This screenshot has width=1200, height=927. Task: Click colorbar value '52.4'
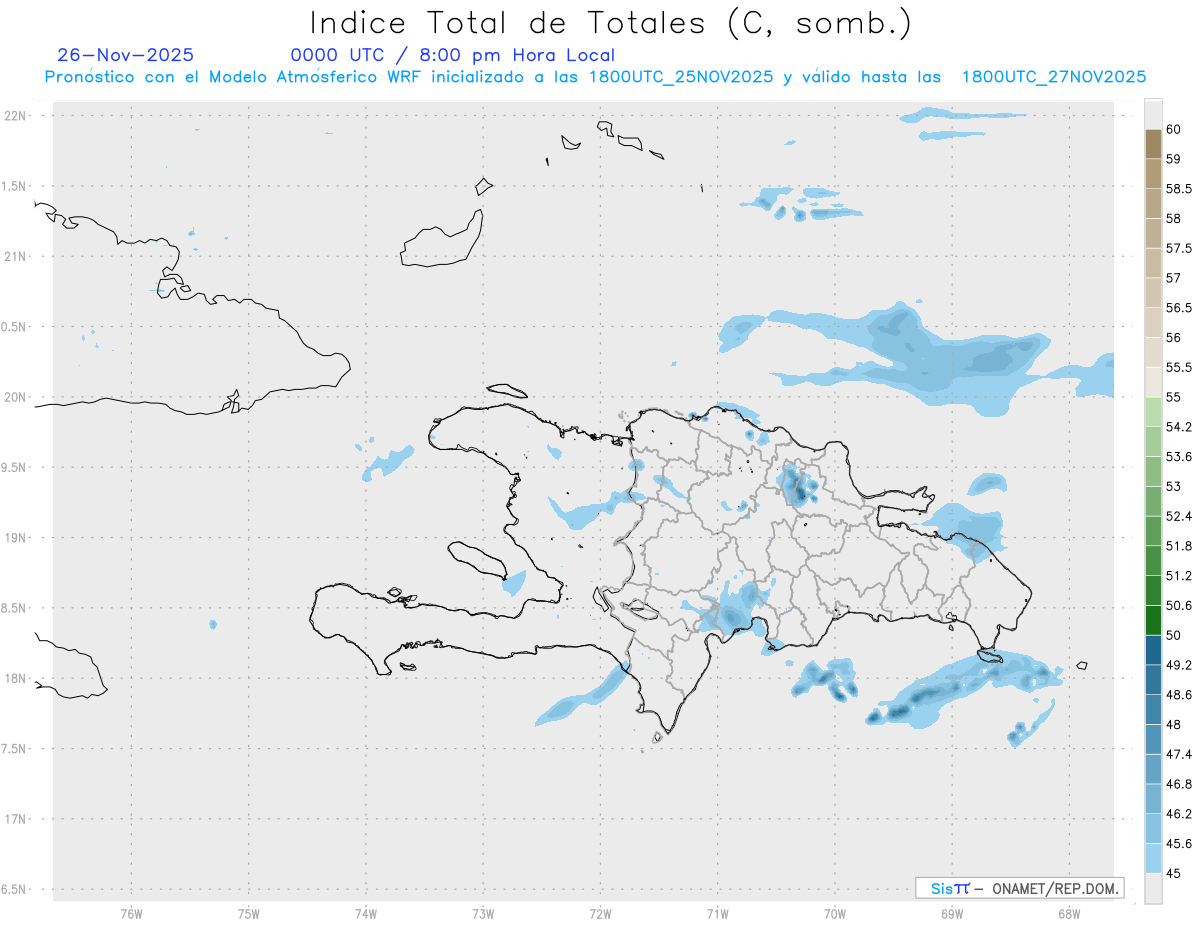(x=1179, y=516)
